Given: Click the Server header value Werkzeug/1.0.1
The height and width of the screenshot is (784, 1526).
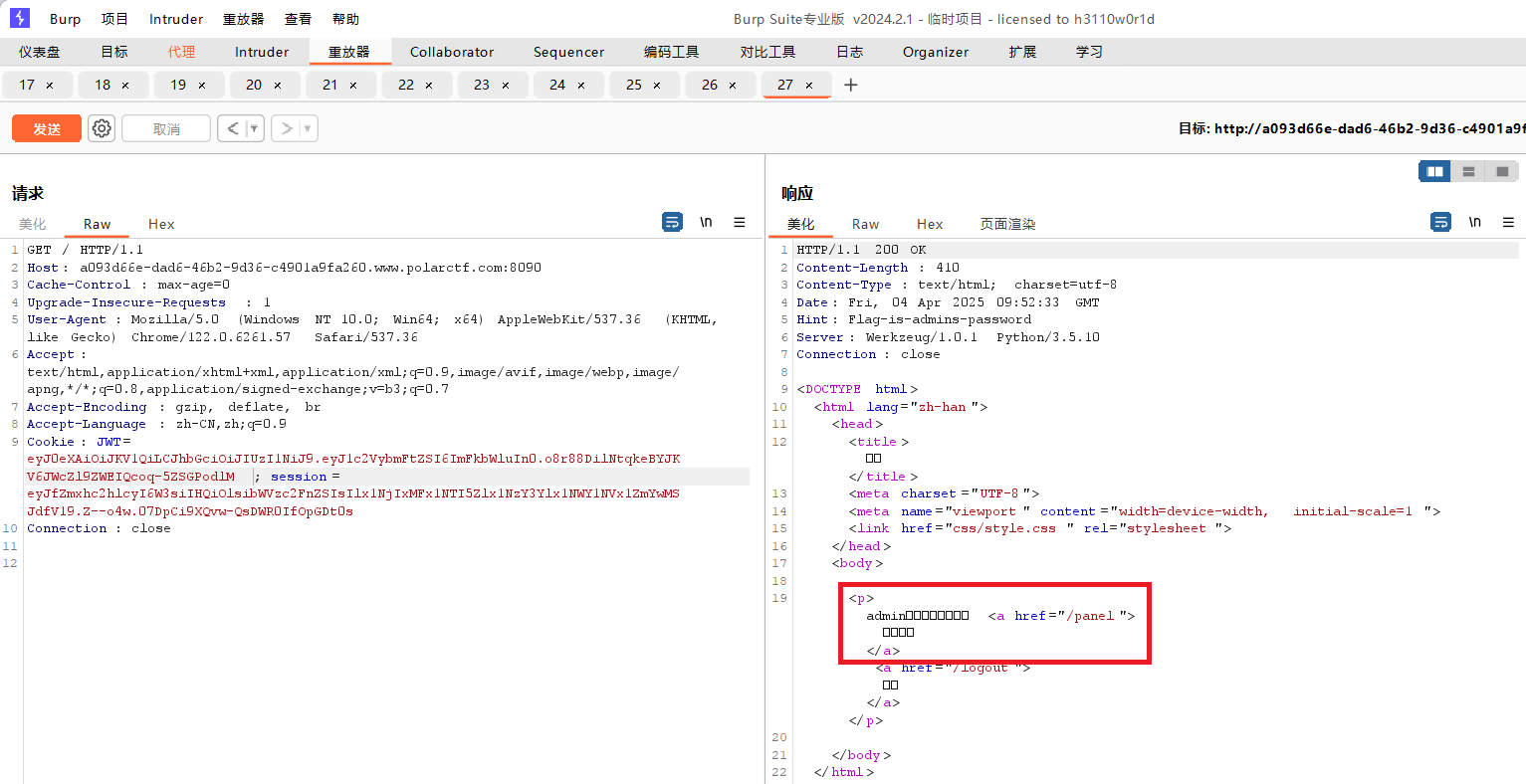Looking at the screenshot, I should 922,337.
